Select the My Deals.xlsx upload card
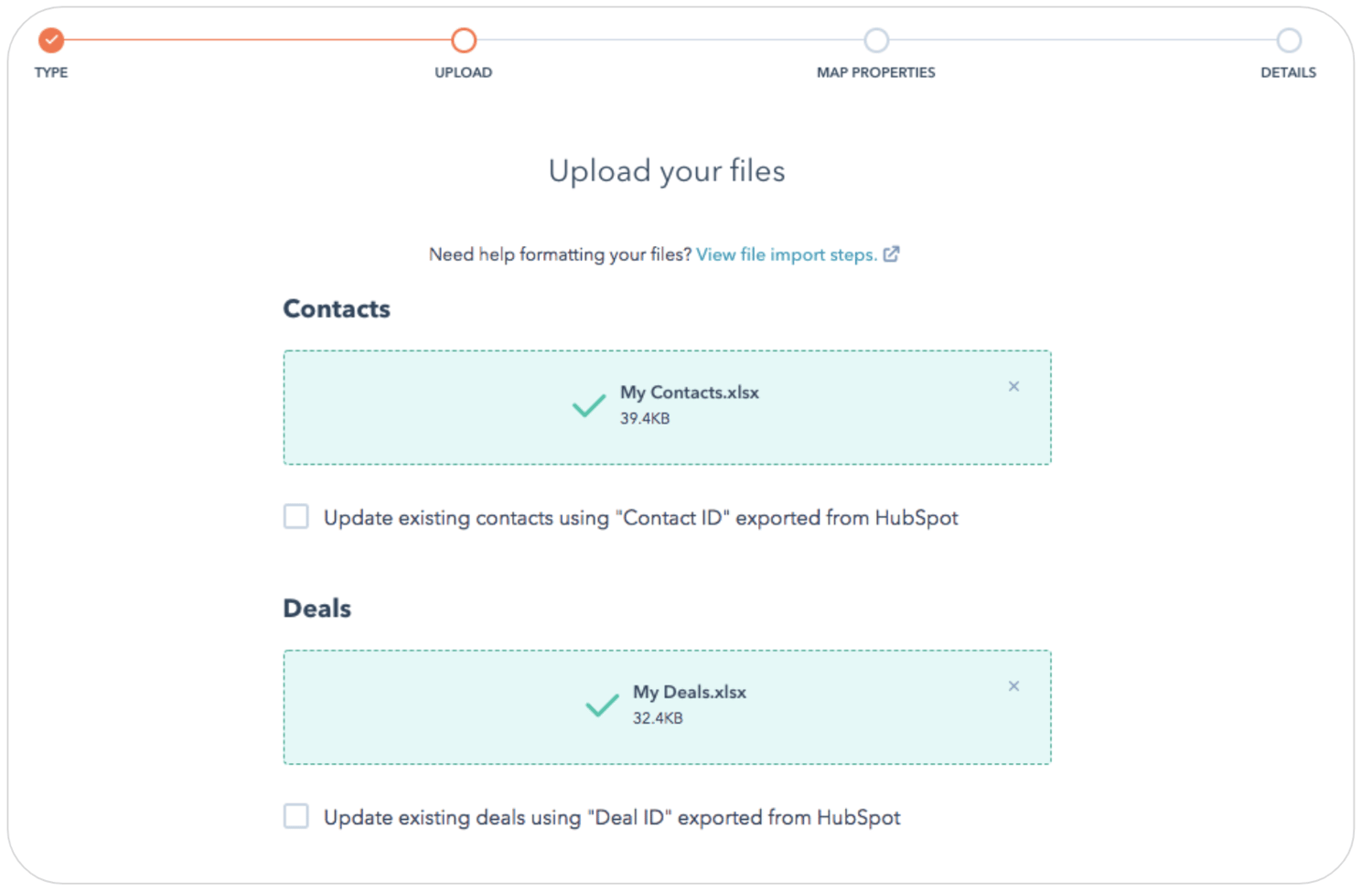Image resolution: width=1372 pixels, height=893 pixels. coord(667,706)
